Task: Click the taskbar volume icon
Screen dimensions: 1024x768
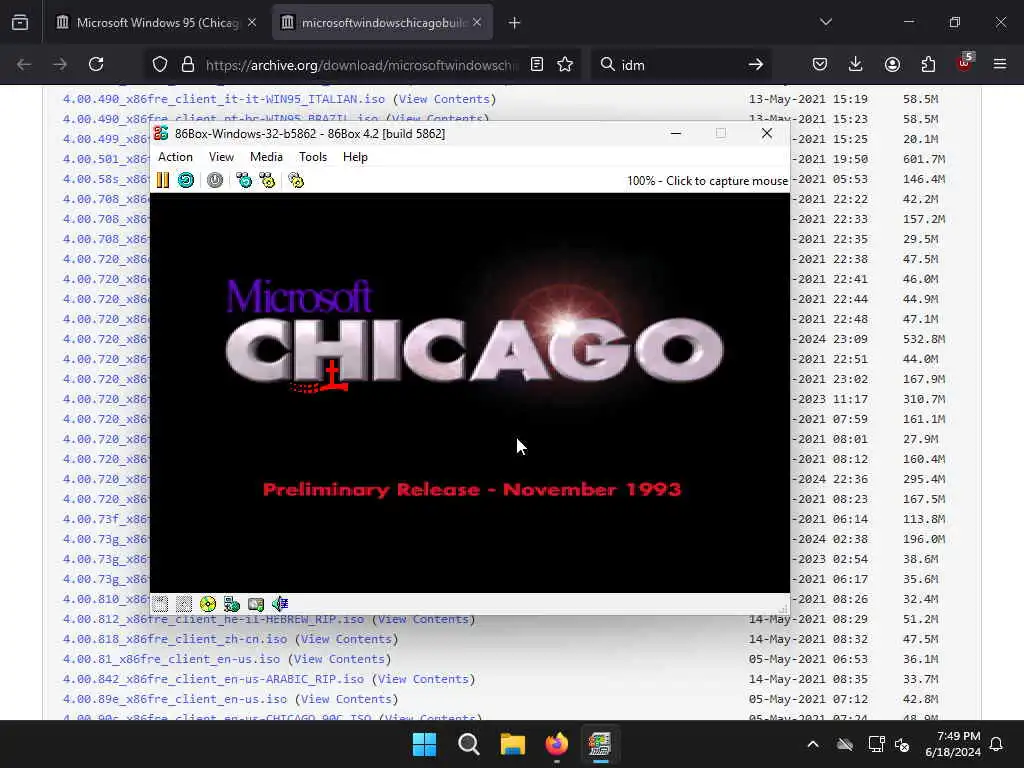Action: (x=903, y=744)
